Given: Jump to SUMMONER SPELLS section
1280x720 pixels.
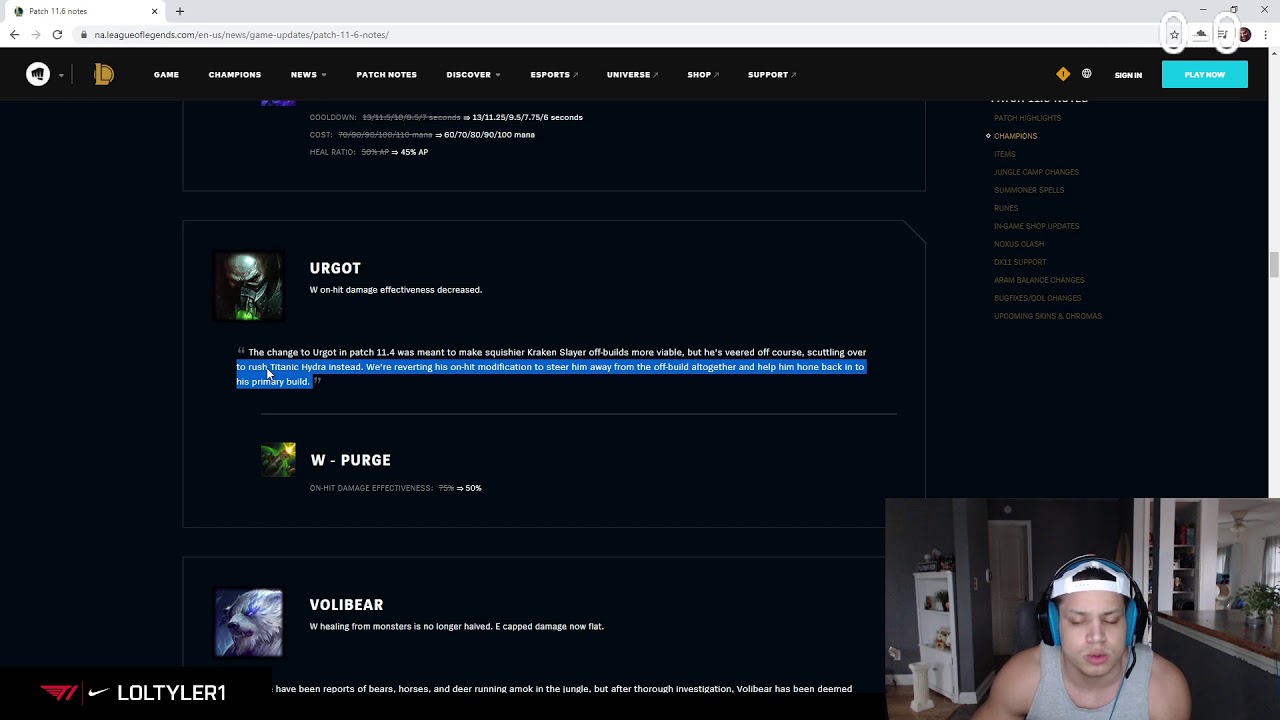Looking at the screenshot, I should click(1029, 190).
